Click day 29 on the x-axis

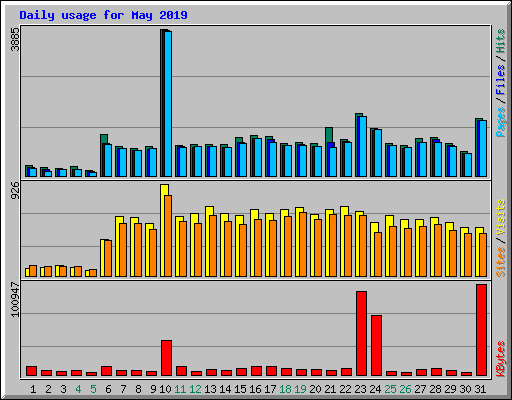pyautogui.click(x=450, y=389)
